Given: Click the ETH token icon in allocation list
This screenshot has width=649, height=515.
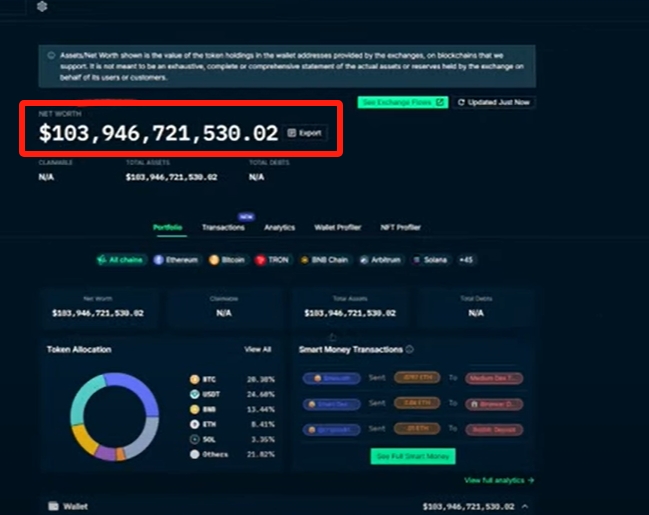Looking at the screenshot, I should coord(194,424).
